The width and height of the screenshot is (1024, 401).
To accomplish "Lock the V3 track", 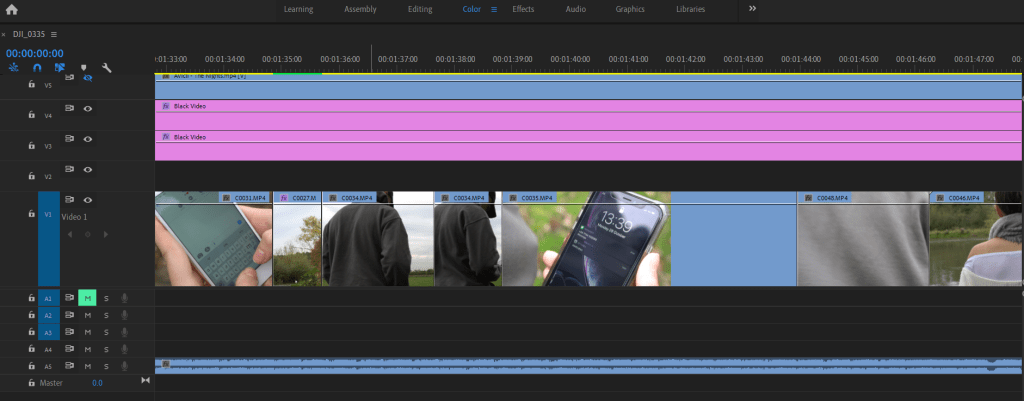I will pyautogui.click(x=31, y=145).
